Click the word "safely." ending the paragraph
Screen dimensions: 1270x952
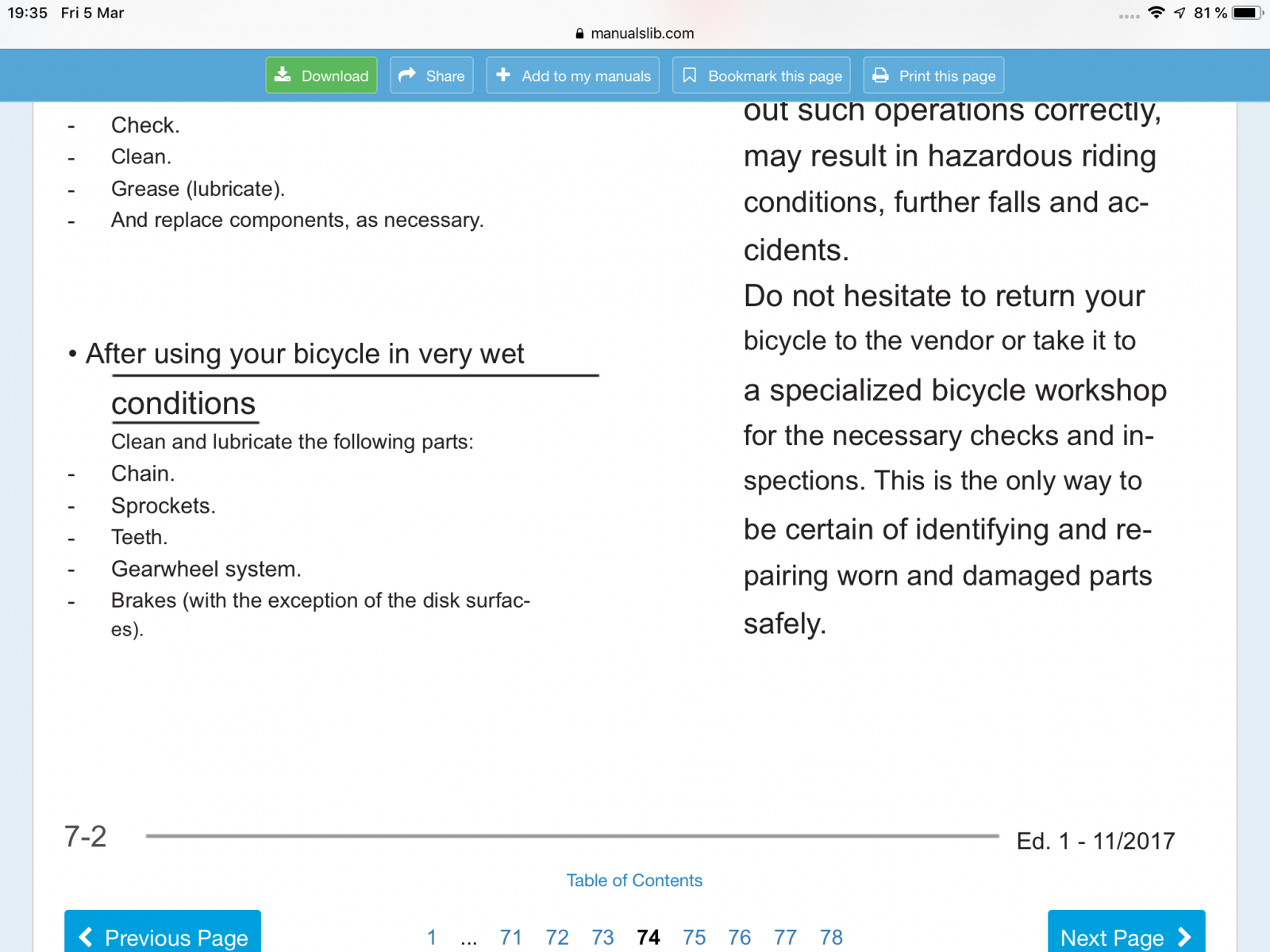(785, 624)
